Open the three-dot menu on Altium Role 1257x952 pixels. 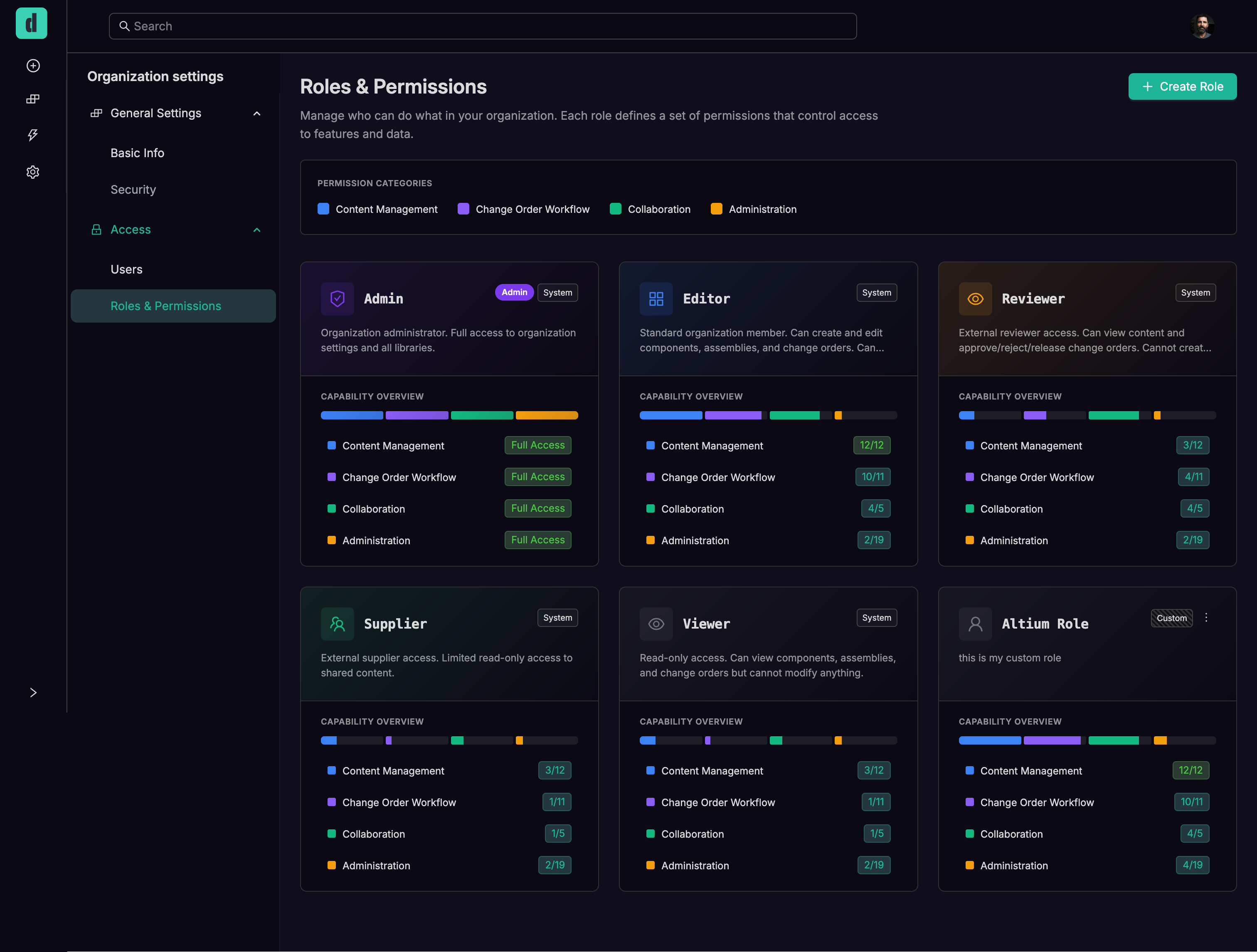pyautogui.click(x=1206, y=617)
